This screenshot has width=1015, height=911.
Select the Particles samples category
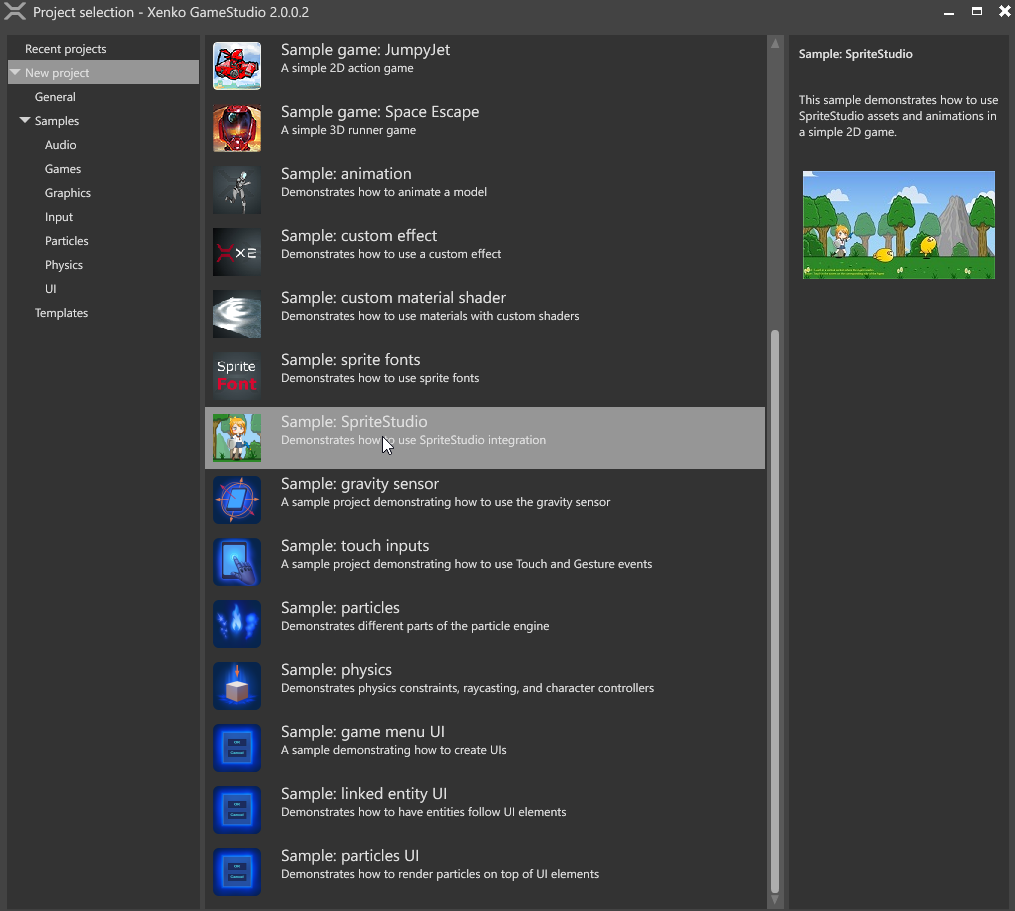pos(66,240)
